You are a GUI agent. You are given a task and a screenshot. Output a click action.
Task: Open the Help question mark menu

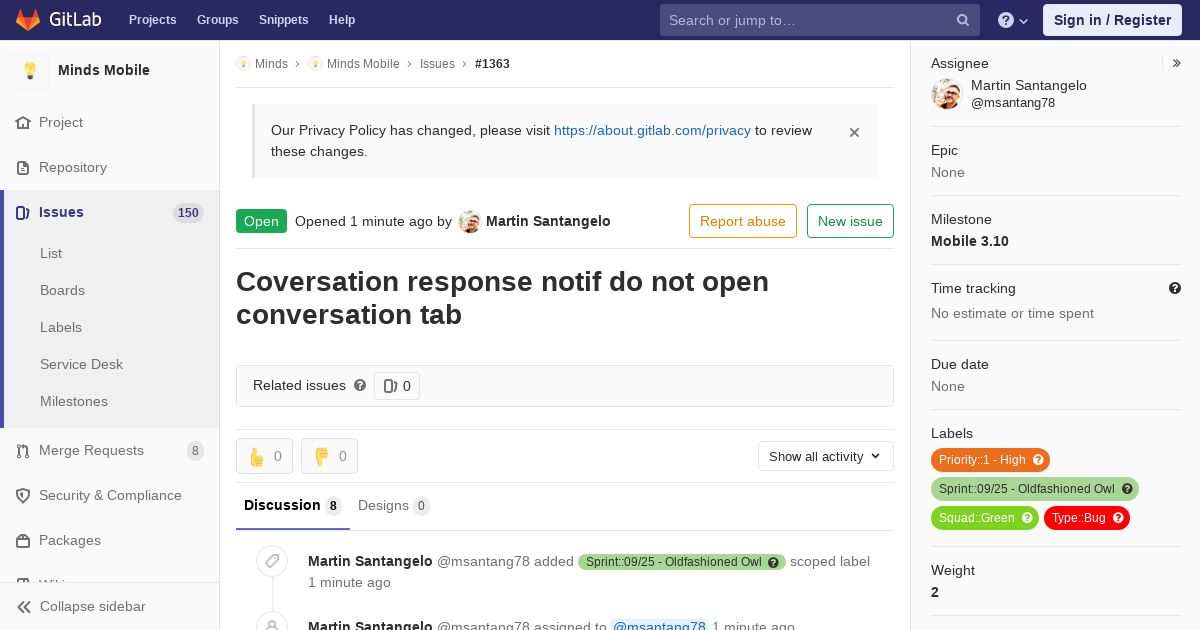[1013, 20]
